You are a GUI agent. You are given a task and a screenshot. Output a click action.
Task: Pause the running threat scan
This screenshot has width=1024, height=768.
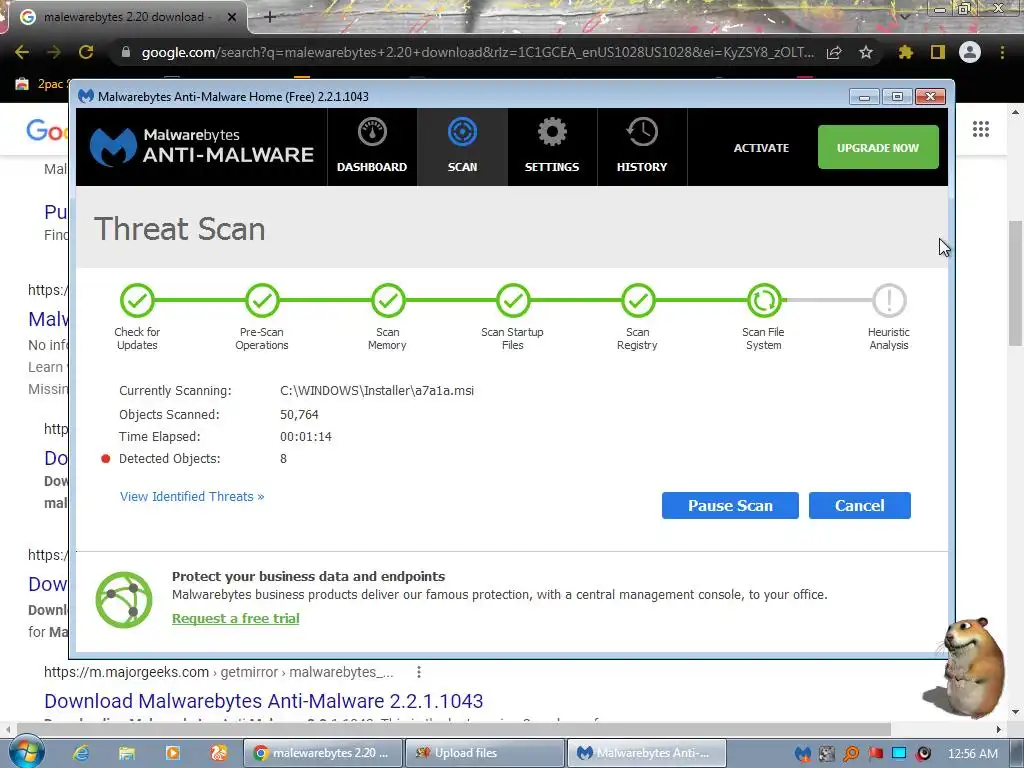[x=730, y=505]
